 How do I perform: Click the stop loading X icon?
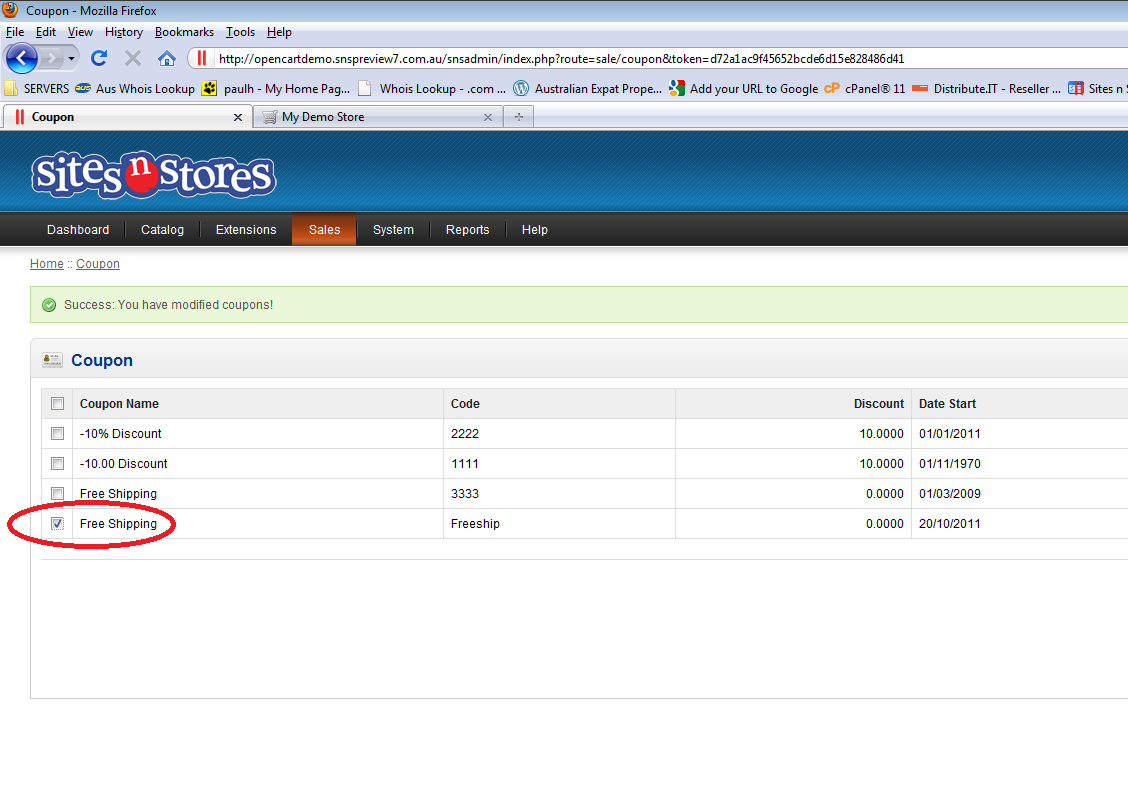(x=132, y=58)
